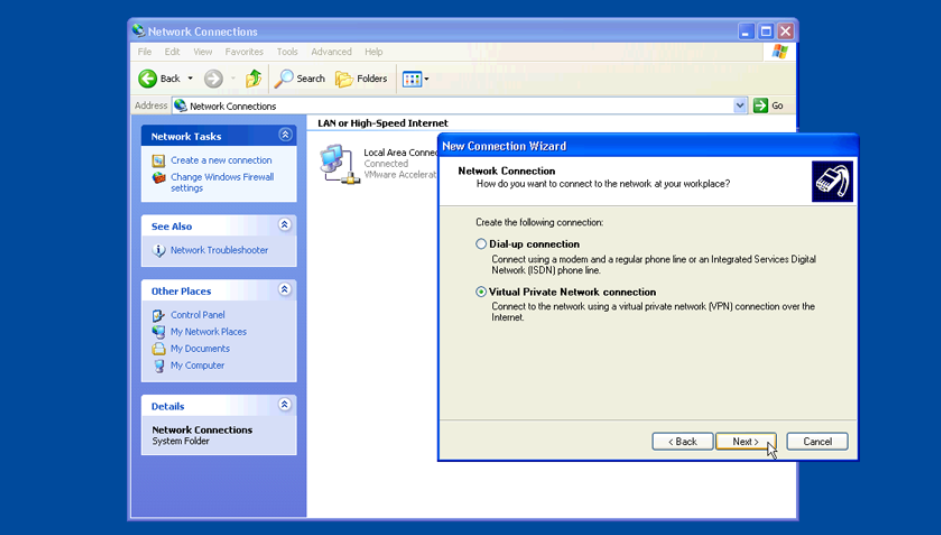This screenshot has height=535, width=941.
Task: Click the New Connection Wizard title bar
Action: [x=648, y=146]
